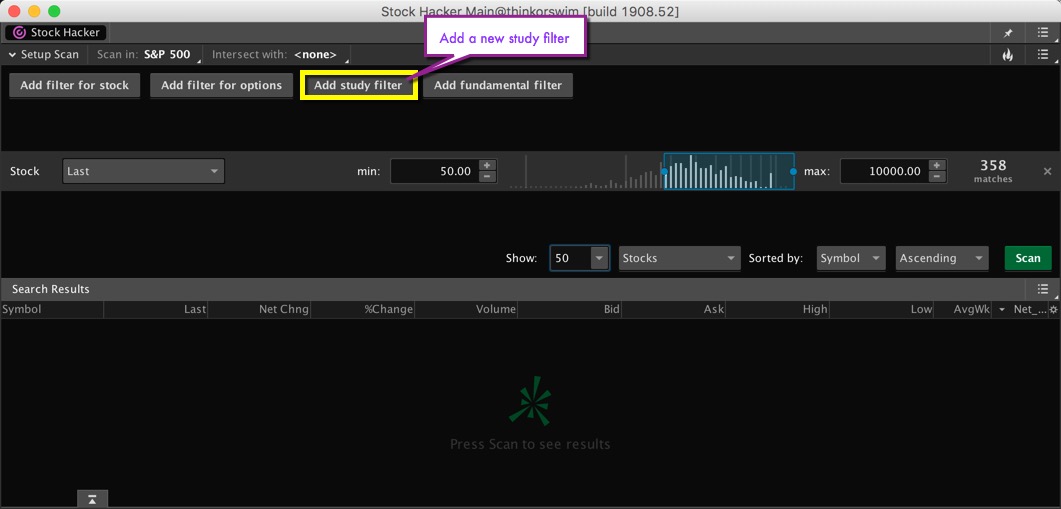Open the list menu icon beside the pin
The height and width of the screenshot is (509, 1061).
tap(1043, 33)
